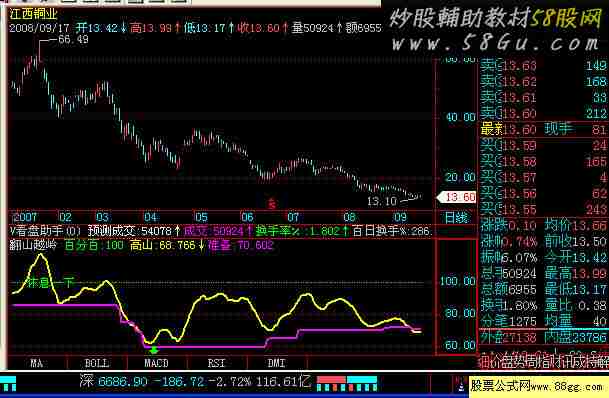Click the red-cyan volume bar in status bar
This screenshot has width=609, height=398.
tap(347, 383)
